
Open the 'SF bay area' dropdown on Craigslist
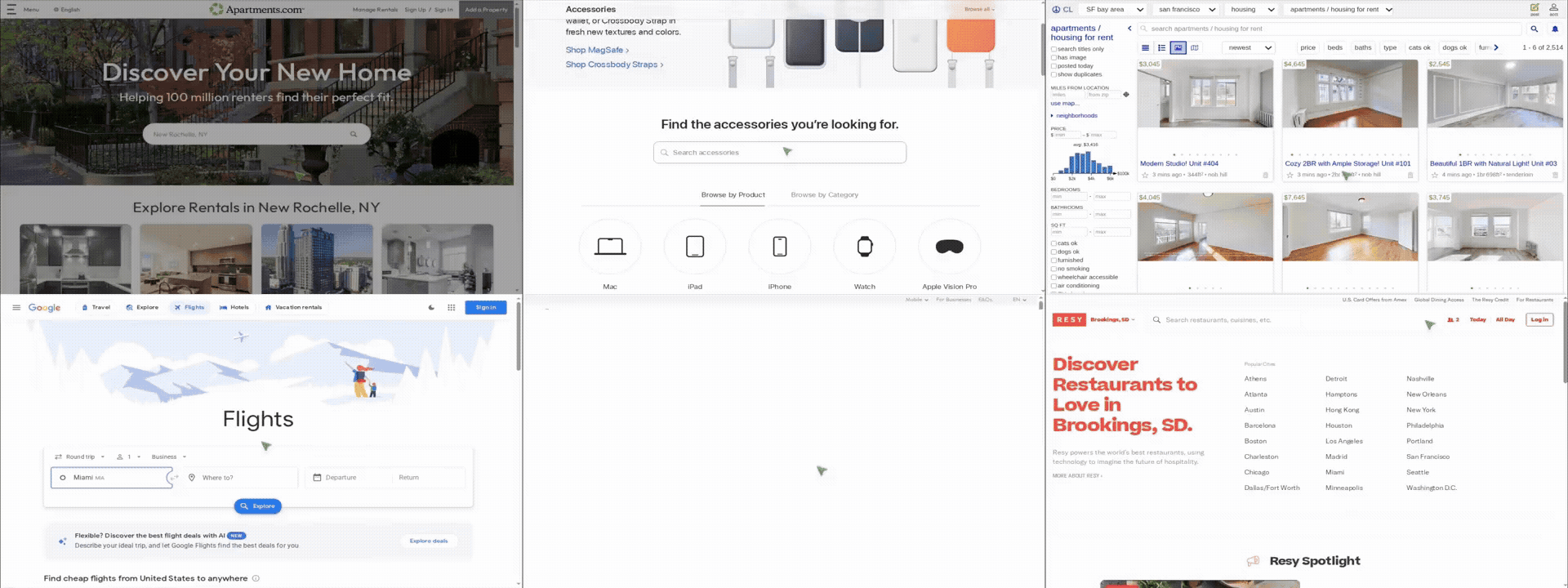click(x=1114, y=10)
